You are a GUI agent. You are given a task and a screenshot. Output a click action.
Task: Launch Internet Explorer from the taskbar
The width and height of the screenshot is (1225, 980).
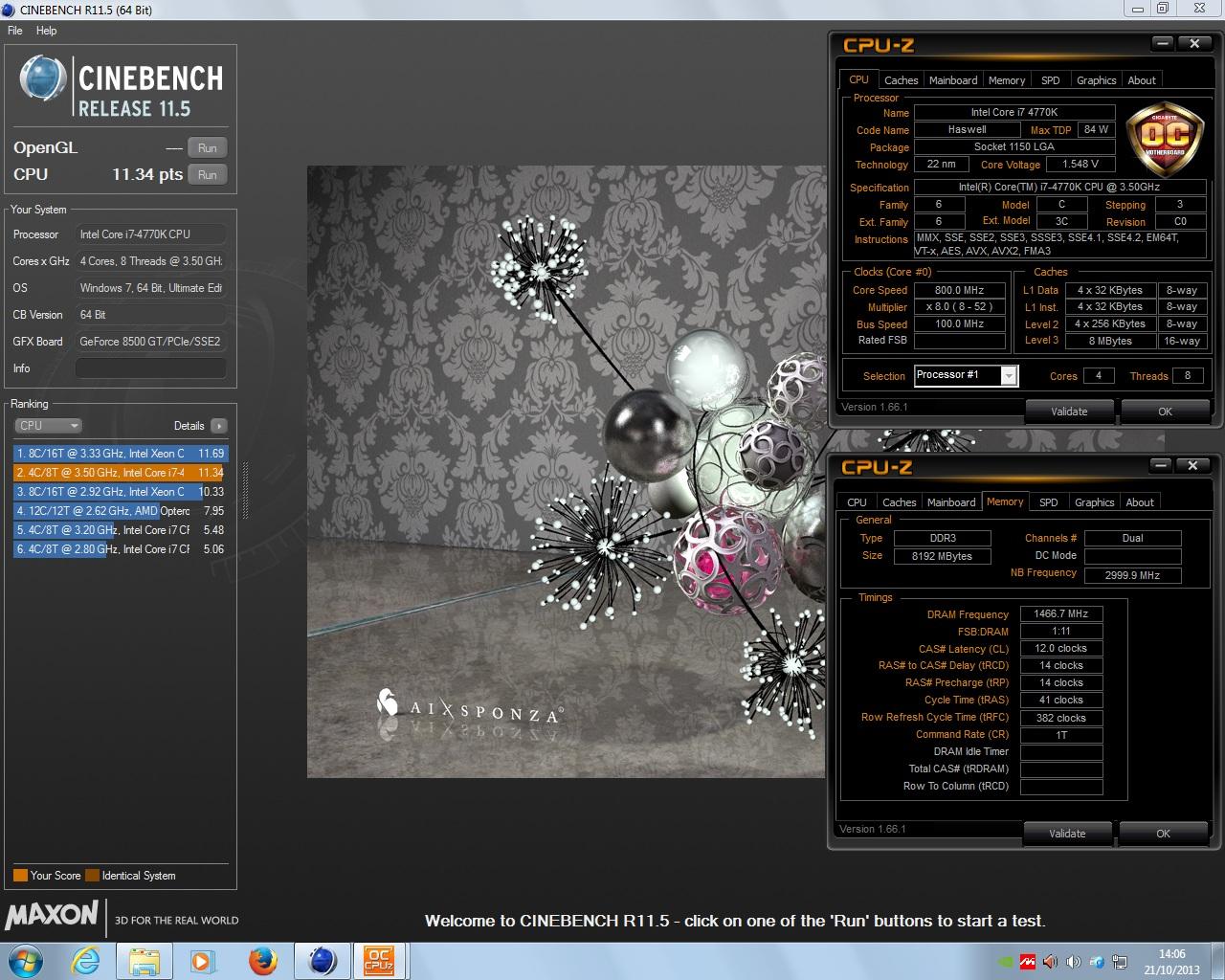[85, 961]
